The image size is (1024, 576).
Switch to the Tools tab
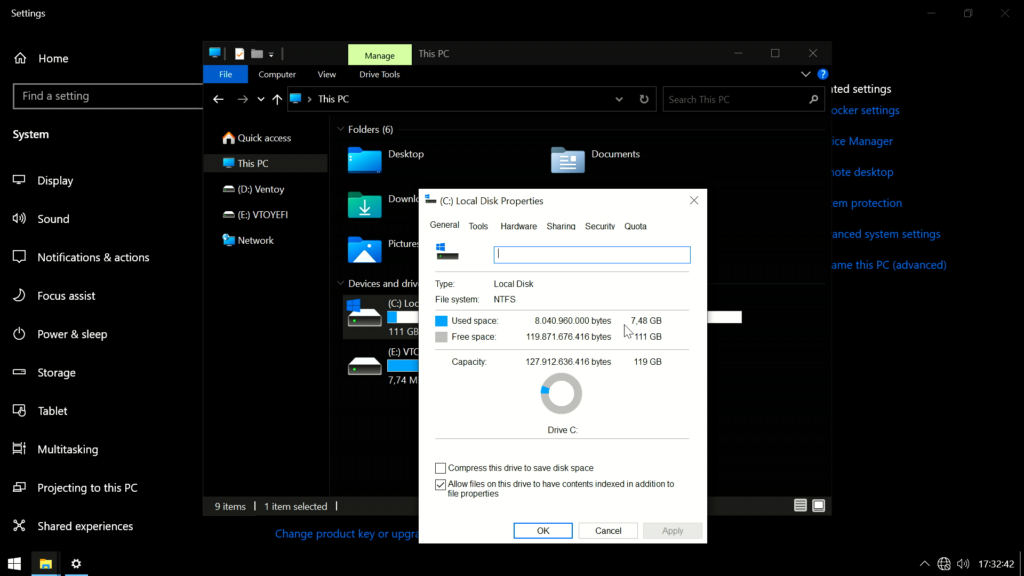pos(478,226)
